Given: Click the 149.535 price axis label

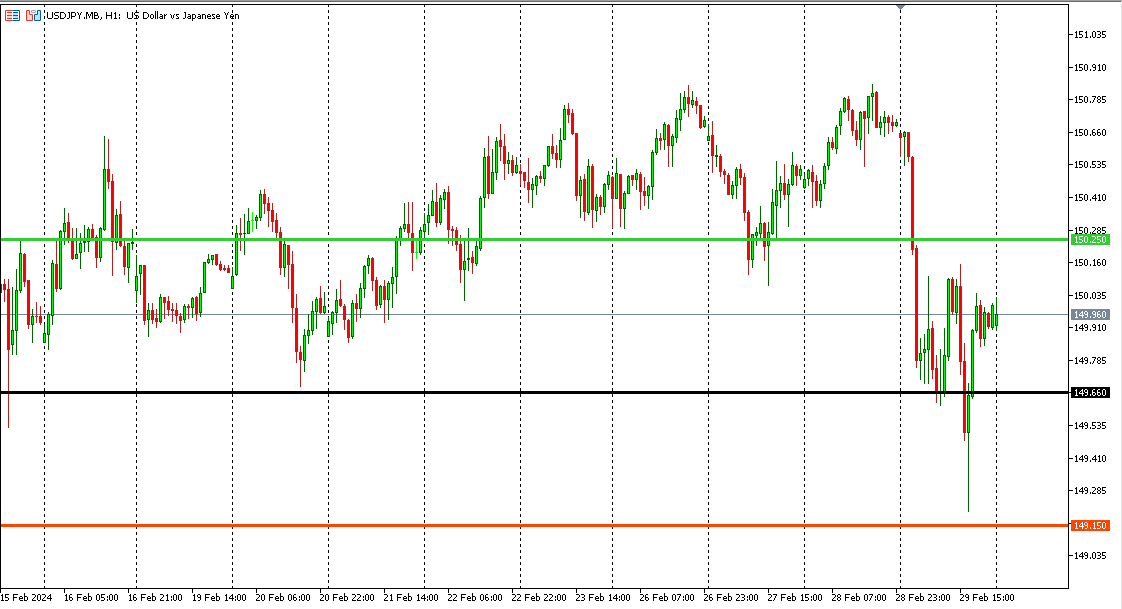Looking at the screenshot, I should [x=1091, y=426].
